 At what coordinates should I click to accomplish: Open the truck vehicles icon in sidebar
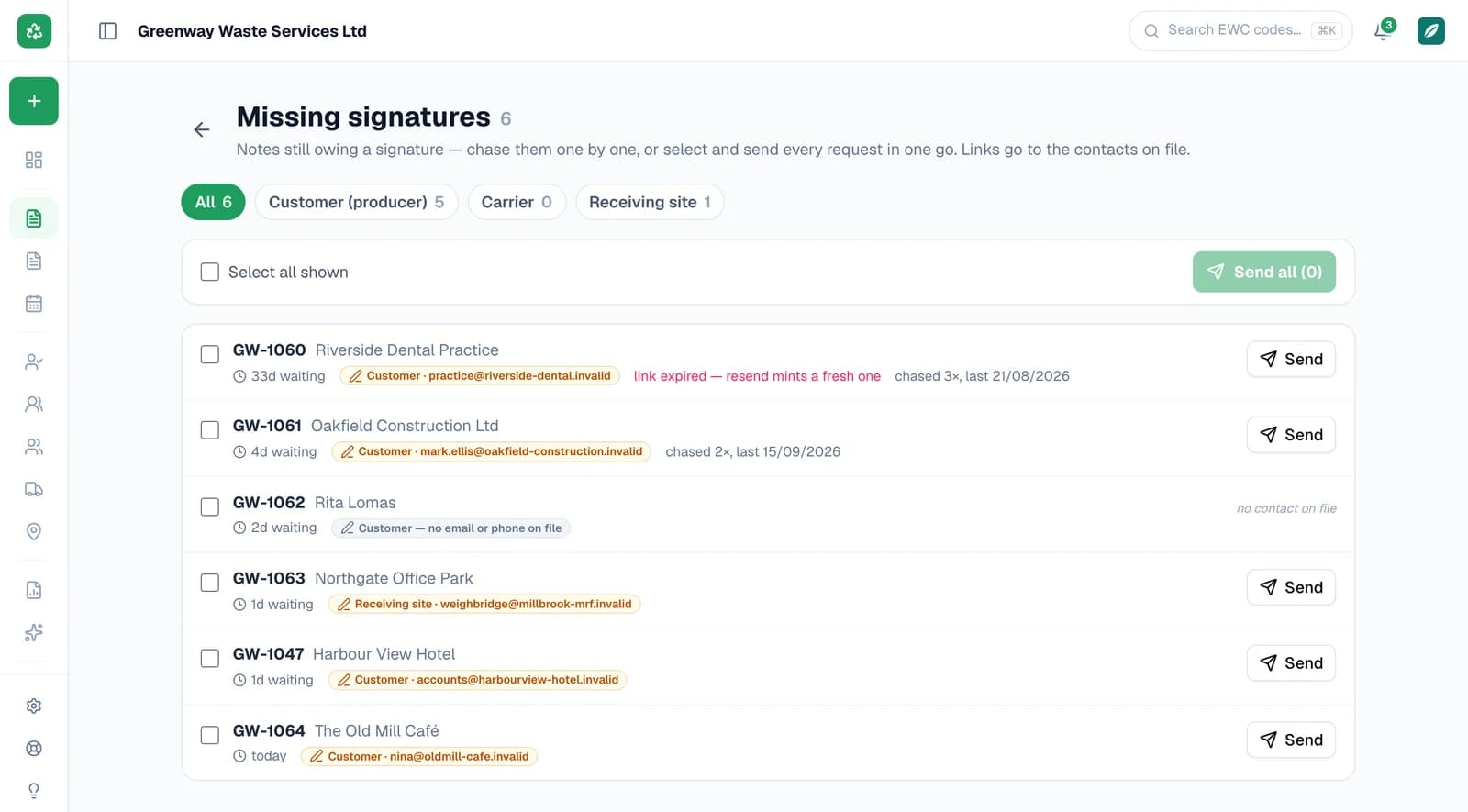(x=34, y=489)
